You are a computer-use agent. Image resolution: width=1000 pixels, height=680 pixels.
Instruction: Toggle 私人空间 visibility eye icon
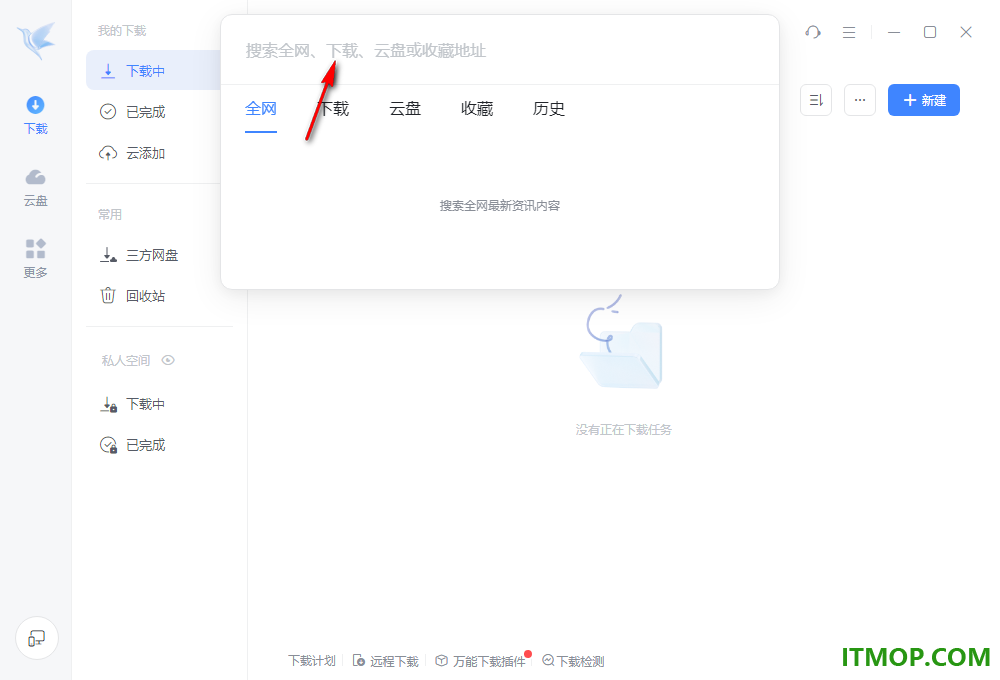point(168,360)
